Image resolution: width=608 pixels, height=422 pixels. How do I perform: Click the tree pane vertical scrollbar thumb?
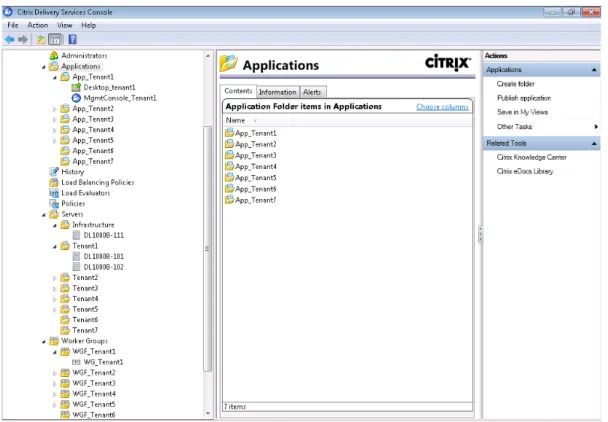(x=207, y=248)
